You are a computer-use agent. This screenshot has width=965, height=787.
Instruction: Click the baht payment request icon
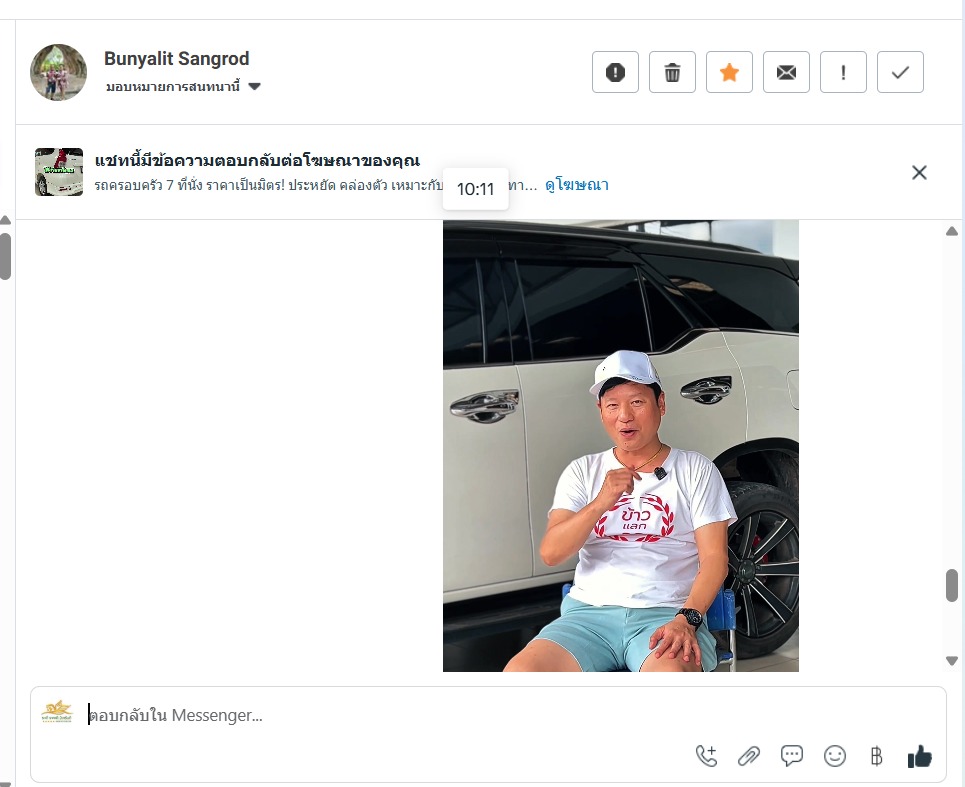pos(876,756)
